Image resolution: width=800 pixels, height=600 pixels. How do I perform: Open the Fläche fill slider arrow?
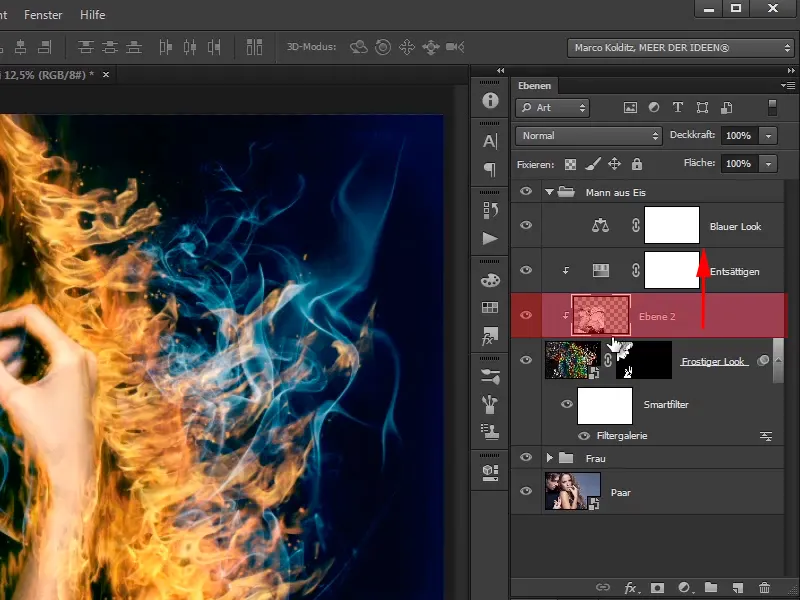tap(768, 164)
